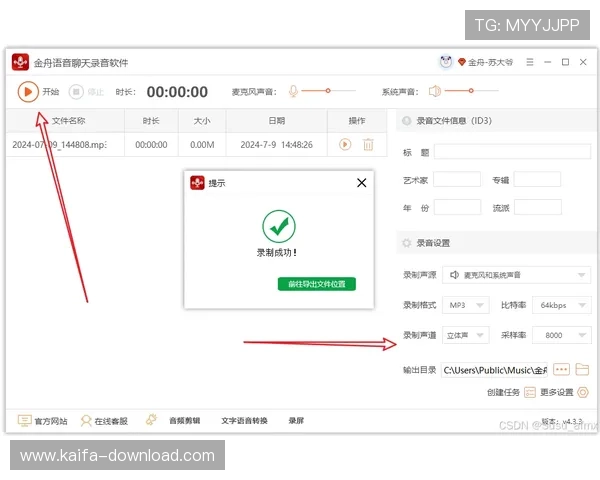This screenshot has width=600, height=480.
Task: Click the 年份 input field
Action: (x=457, y=207)
